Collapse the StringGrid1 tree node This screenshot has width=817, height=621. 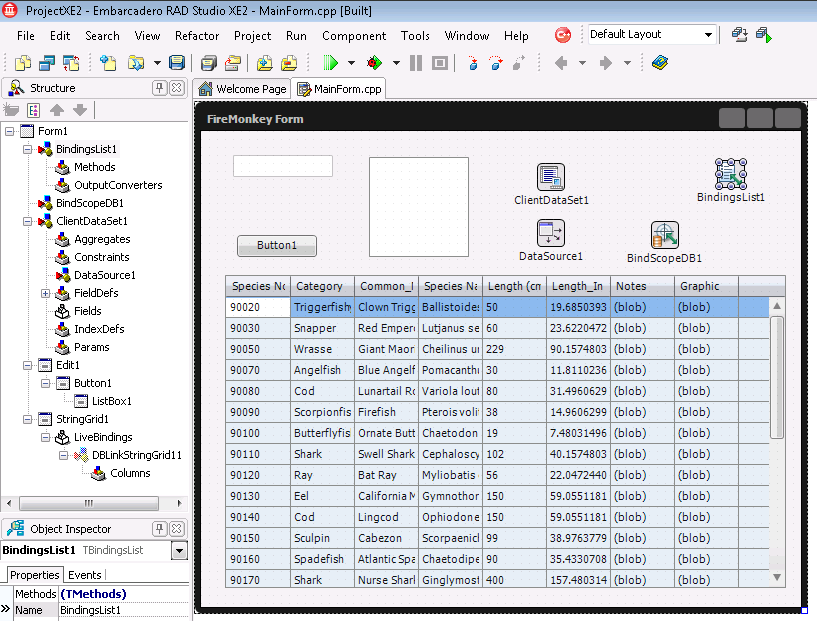[x=28, y=419]
